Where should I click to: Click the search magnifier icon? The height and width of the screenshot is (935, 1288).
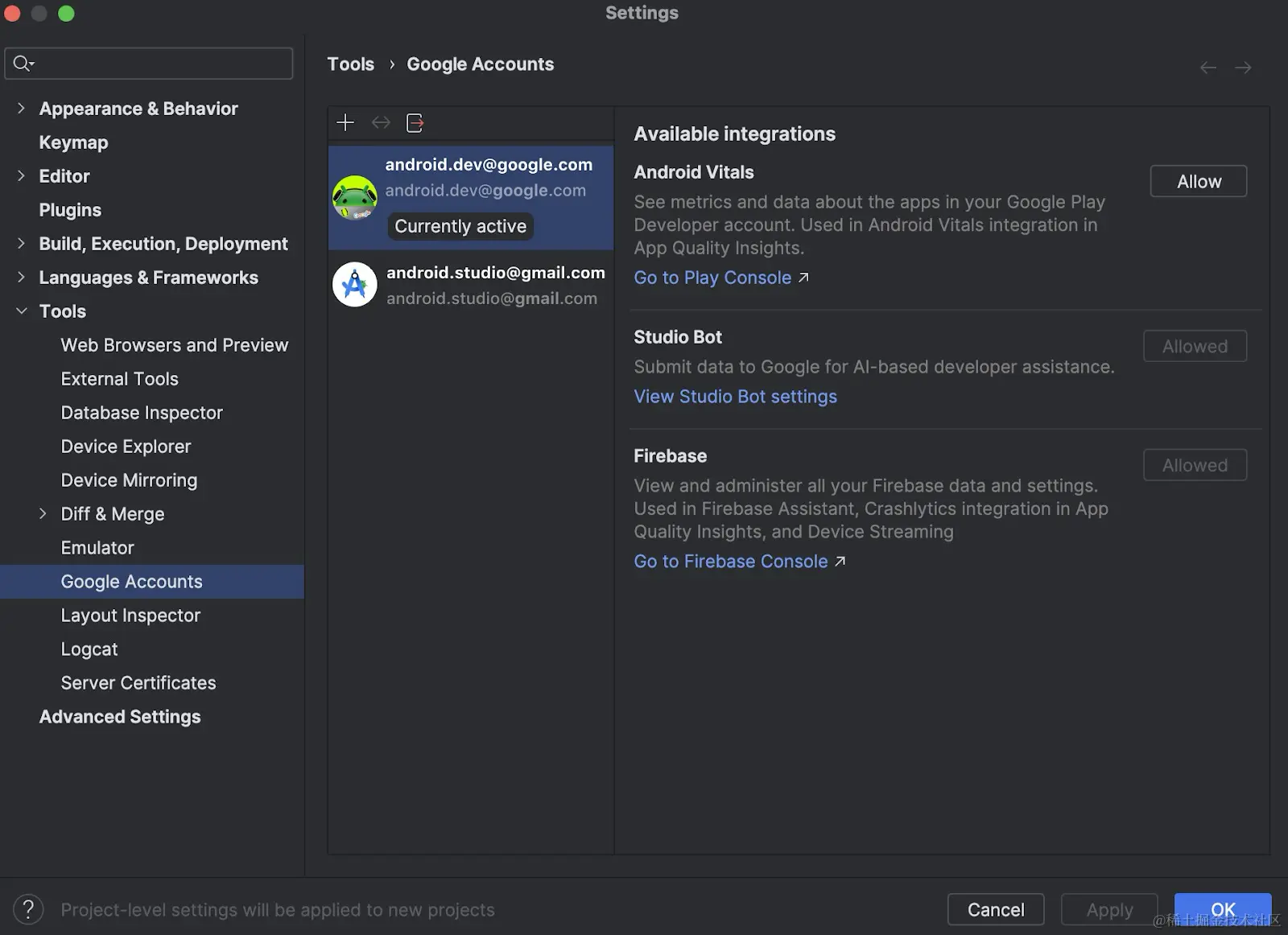tap(23, 63)
